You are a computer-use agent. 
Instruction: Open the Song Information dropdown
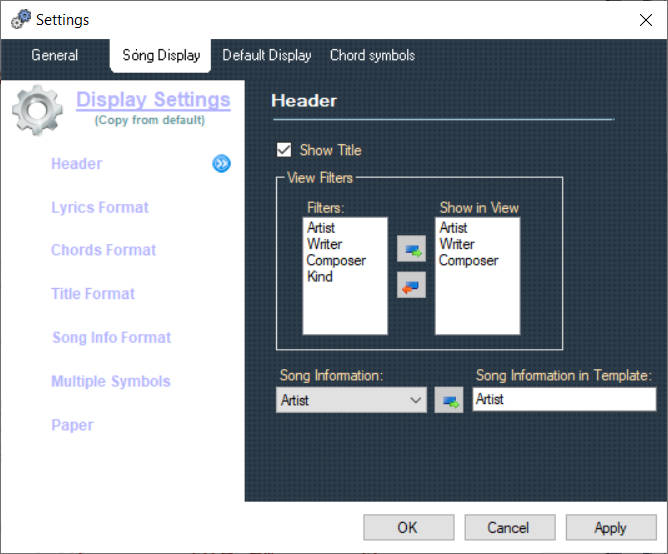pyautogui.click(x=352, y=400)
